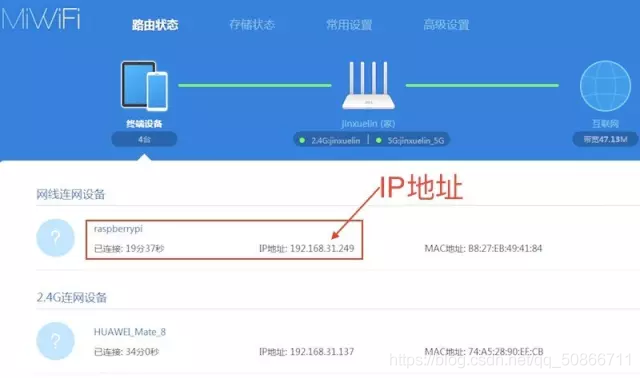Click the HUAWEI_Mate_8 device question-mark icon

(x=56, y=341)
